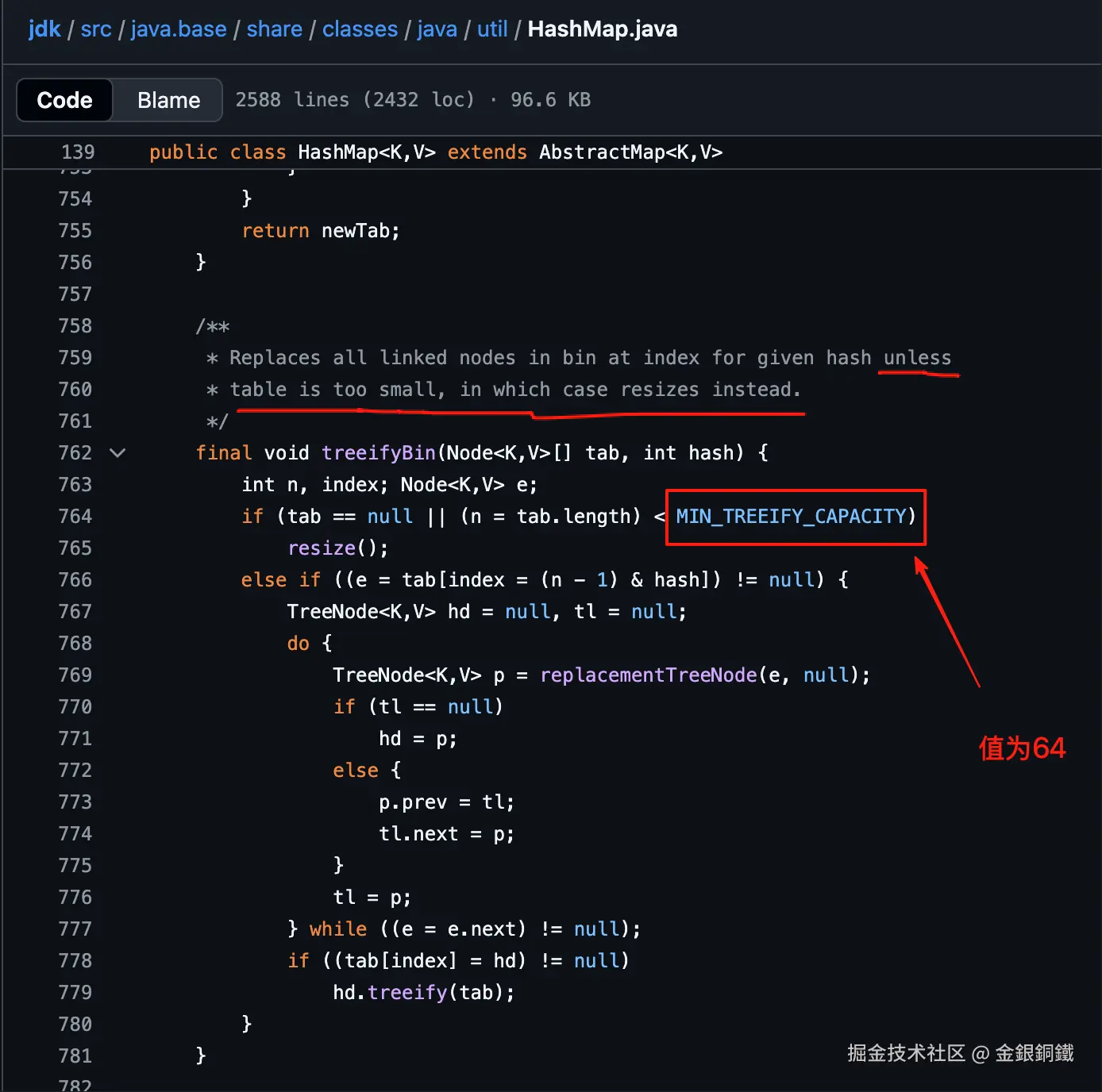Click 'TreeNode<K,V> hd = null' on line 767

[x=418, y=612]
